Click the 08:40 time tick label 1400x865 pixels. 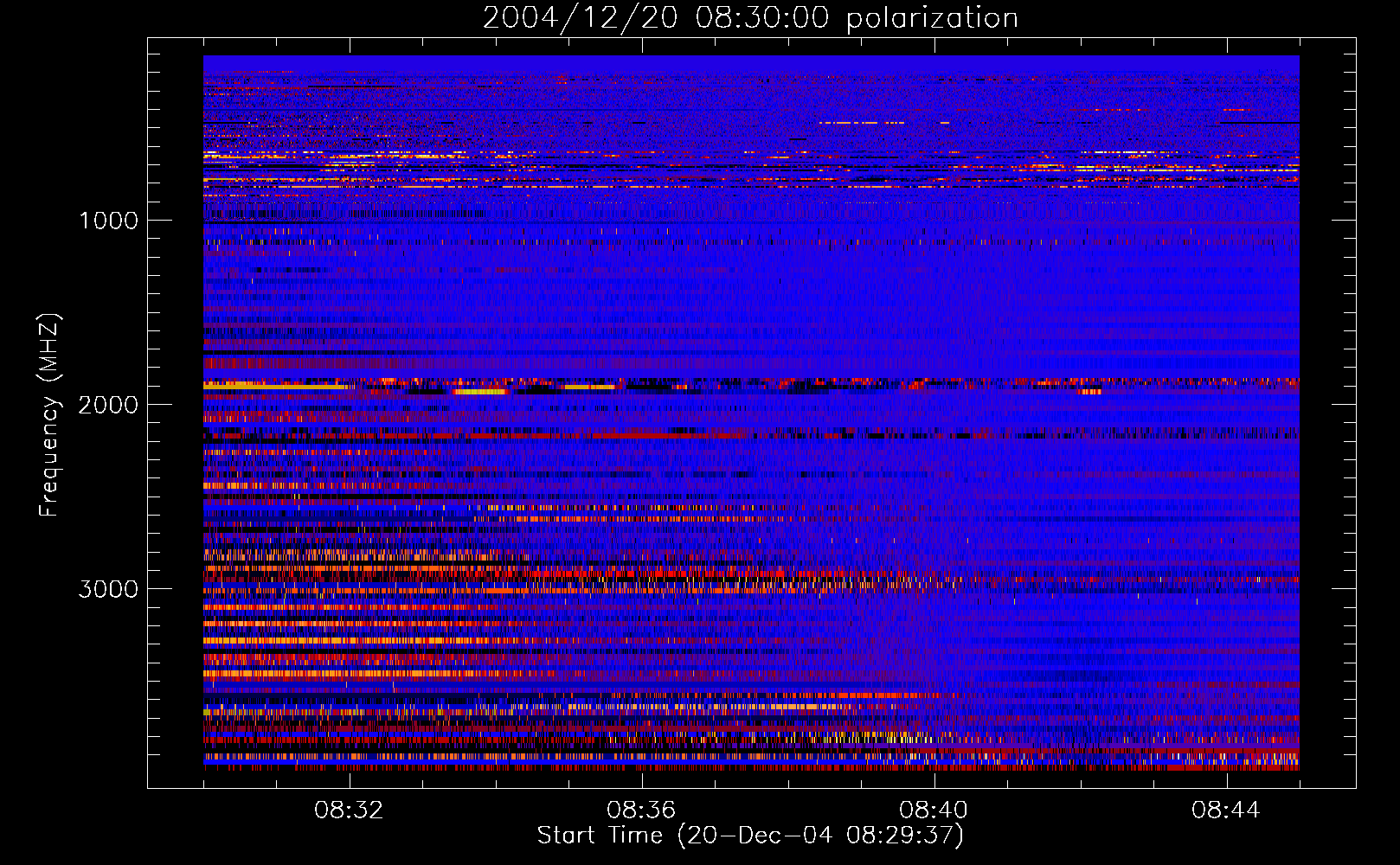(x=934, y=811)
